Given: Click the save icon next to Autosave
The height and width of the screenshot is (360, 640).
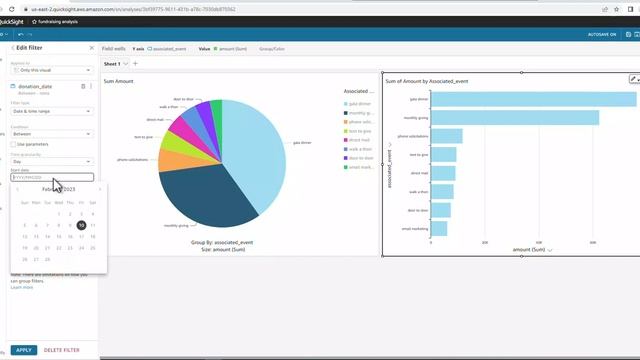Looking at the screenshot, I should tap(628, 35).
